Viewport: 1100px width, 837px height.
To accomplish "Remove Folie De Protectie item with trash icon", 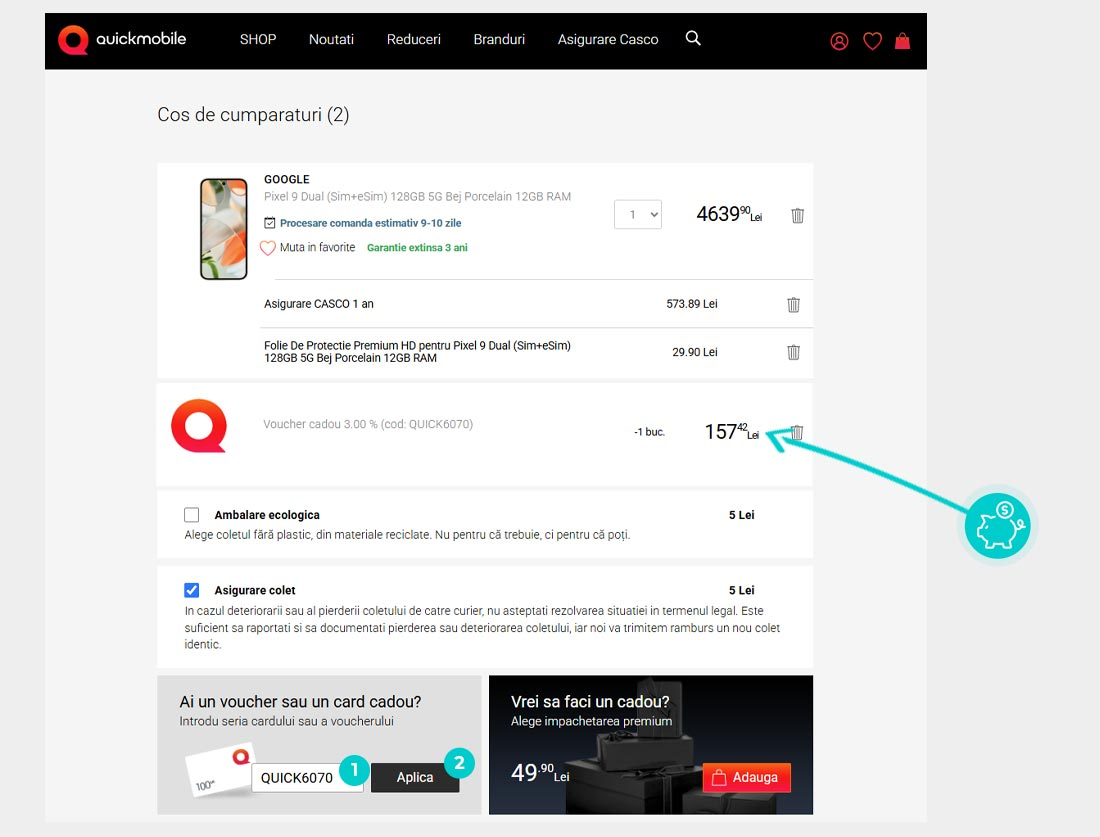I will [x=793, y=352].
